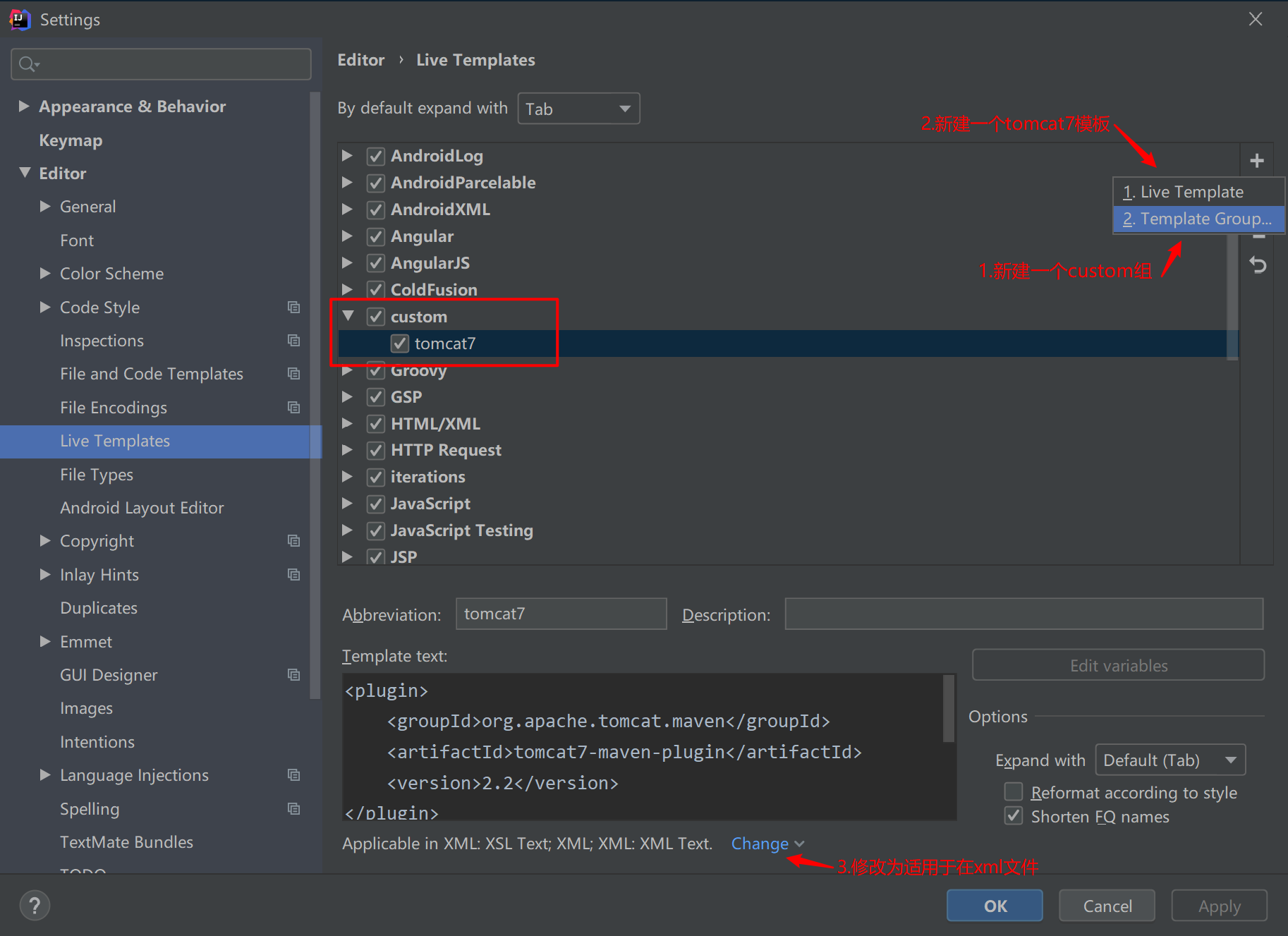Viewport: 1288px width, 936px height.
Task: Open Keymap settings page
Action: coord(71,140)
